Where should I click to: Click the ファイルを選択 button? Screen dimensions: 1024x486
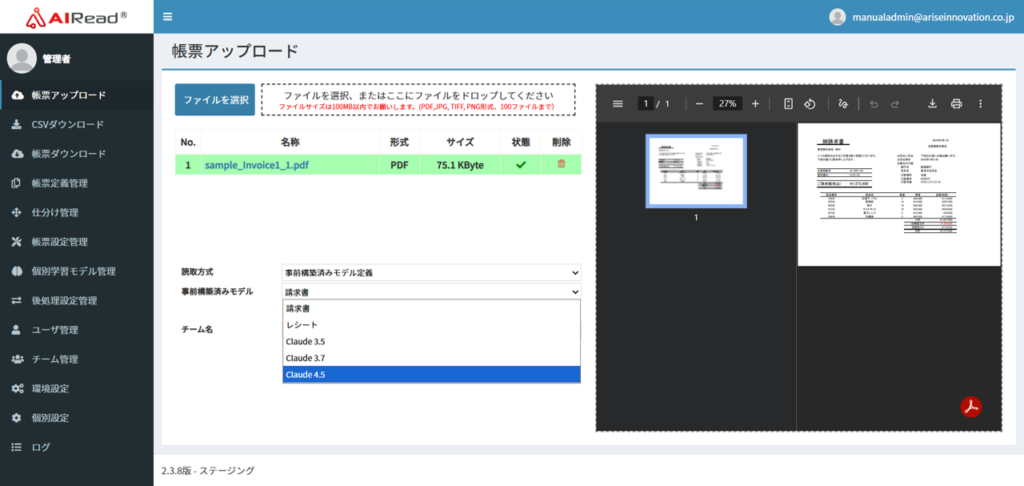(x=214, y=100)
